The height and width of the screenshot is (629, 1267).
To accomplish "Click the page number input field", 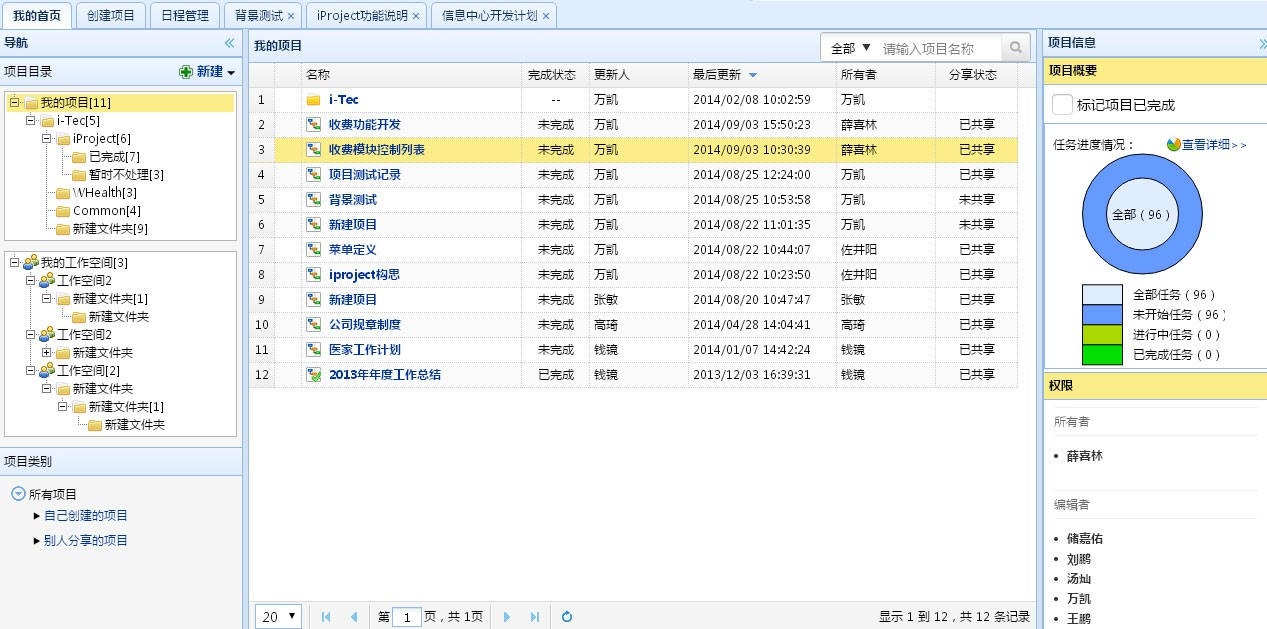I will [x=407, y=618].
